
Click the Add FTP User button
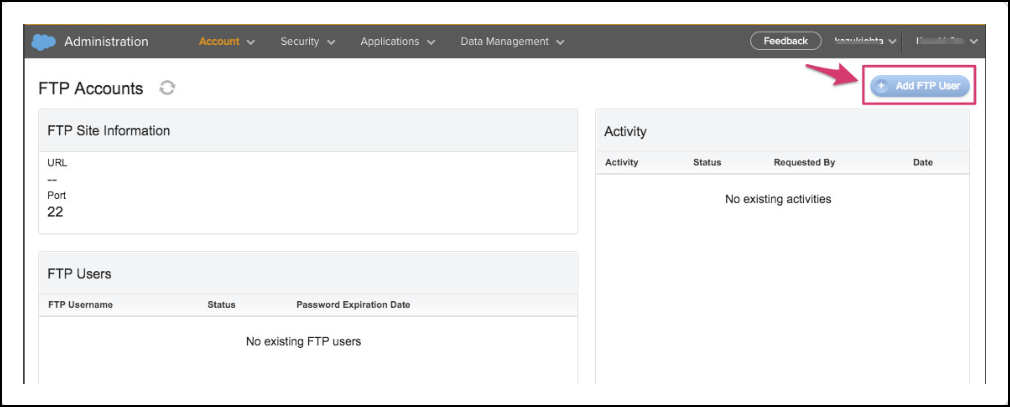coord(918,87)
